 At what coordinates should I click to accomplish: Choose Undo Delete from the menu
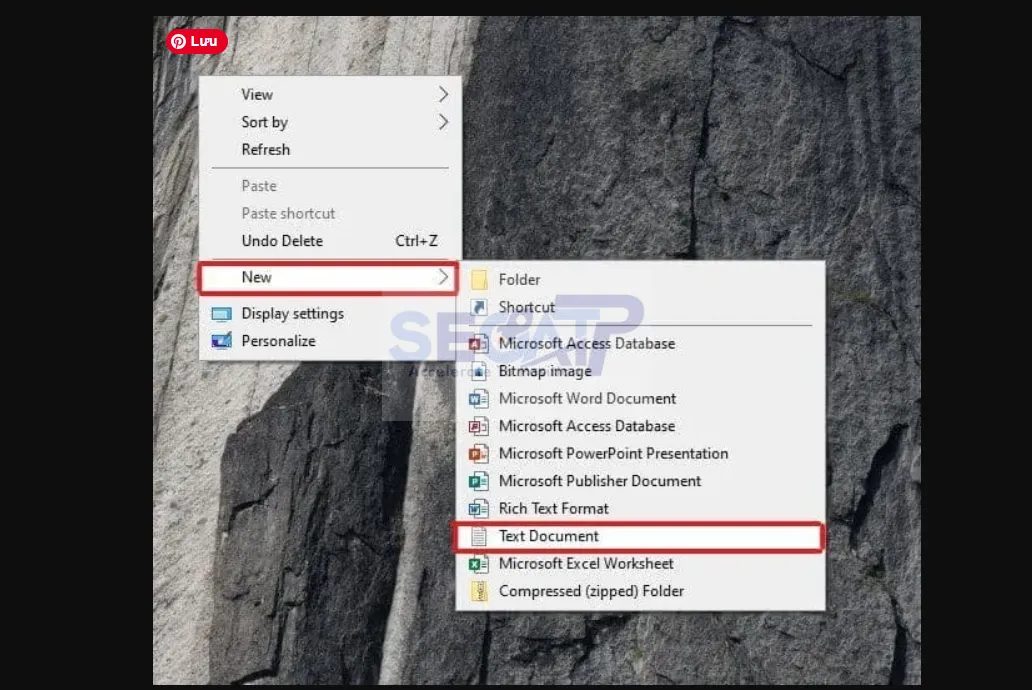coord(281,240)
